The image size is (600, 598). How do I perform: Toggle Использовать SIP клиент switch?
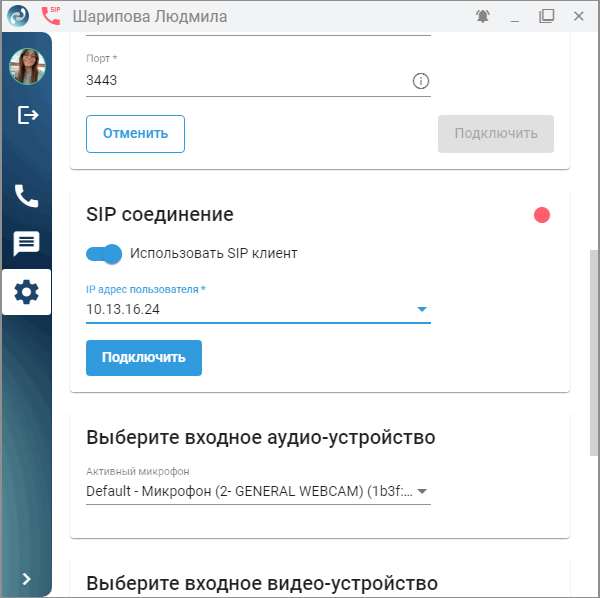pyautogui.click(x=104, y=254)
